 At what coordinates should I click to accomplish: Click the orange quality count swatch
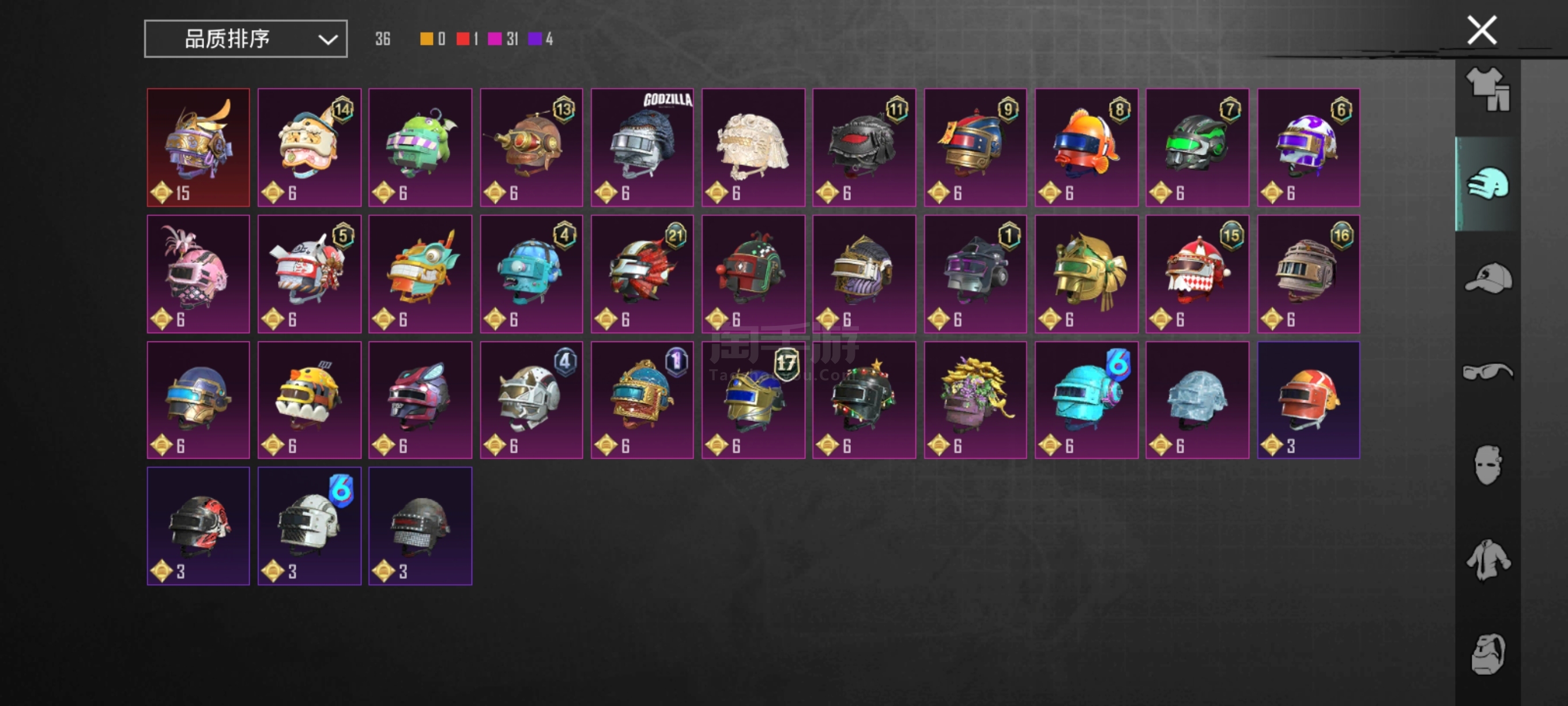427,39
